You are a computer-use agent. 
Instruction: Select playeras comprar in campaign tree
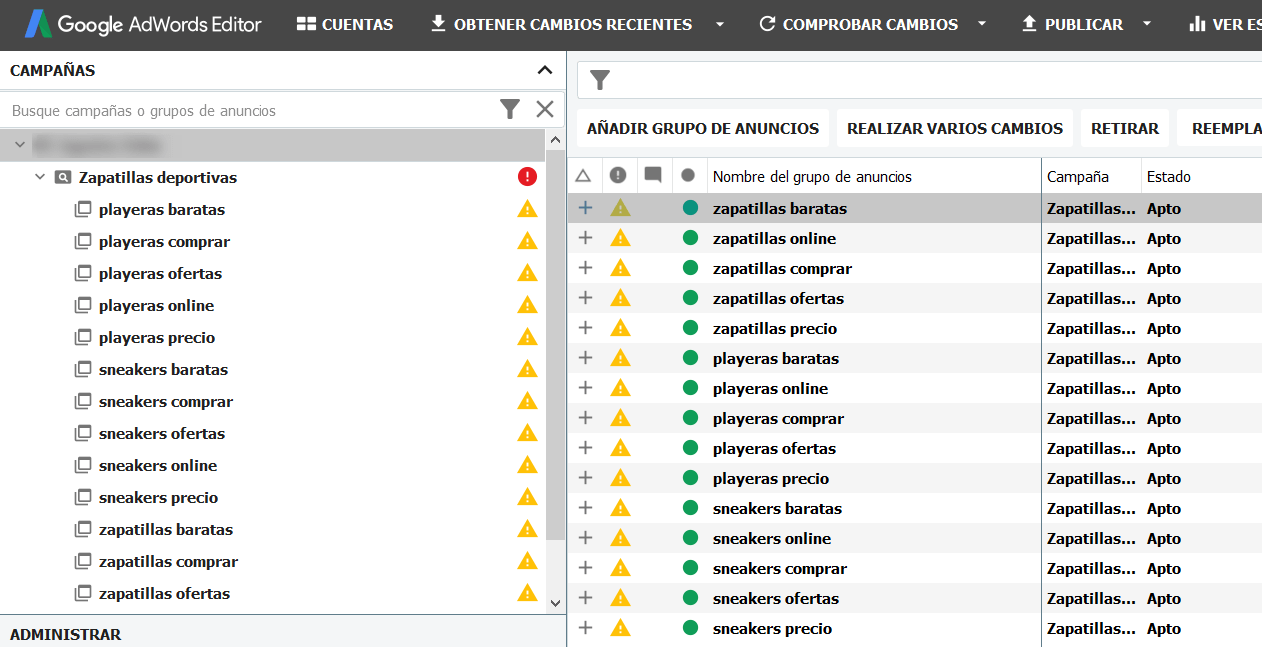[x=164, y=242]
